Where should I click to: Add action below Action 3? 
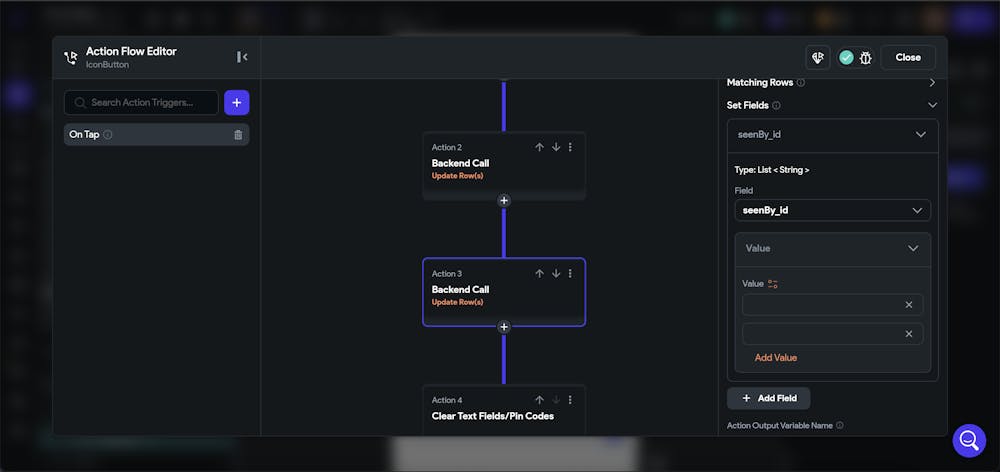(504, 327)
